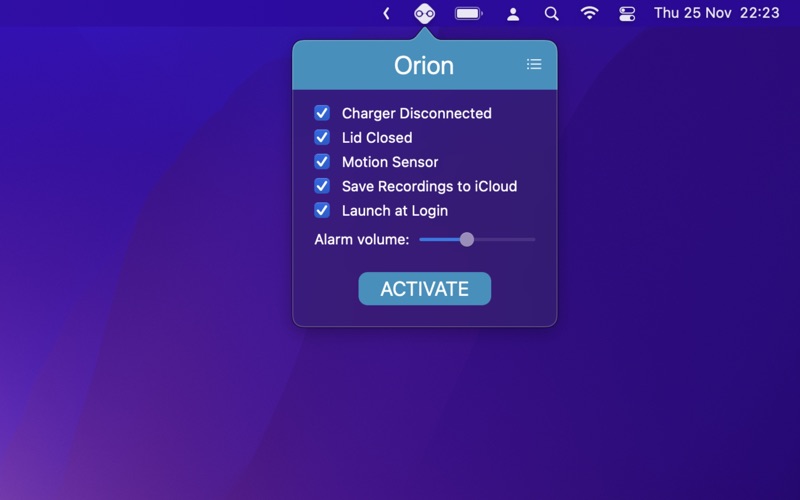Toggle the Launch at Login checkbox
The image size is (800, 500).
pos(322,210)
